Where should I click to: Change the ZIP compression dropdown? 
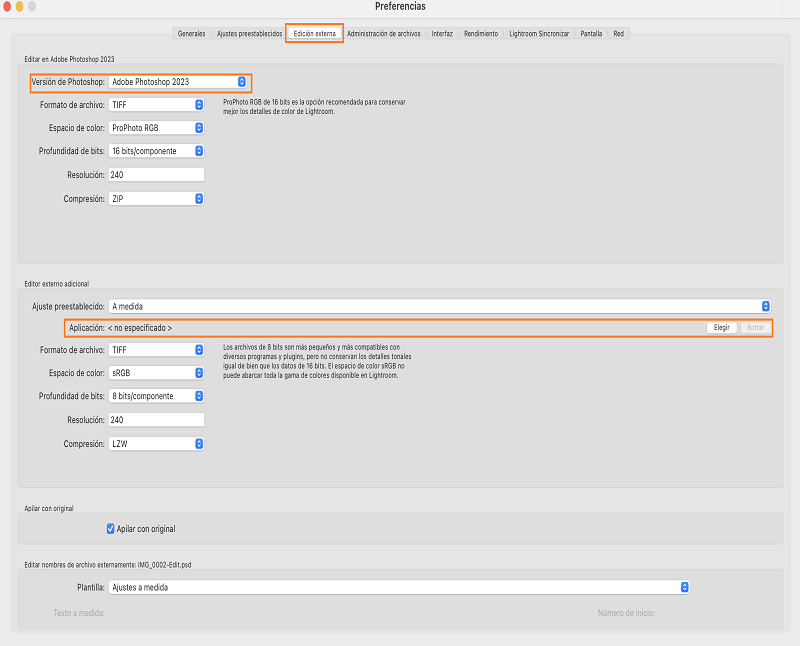pyautogui.click(x=156, y=199)
